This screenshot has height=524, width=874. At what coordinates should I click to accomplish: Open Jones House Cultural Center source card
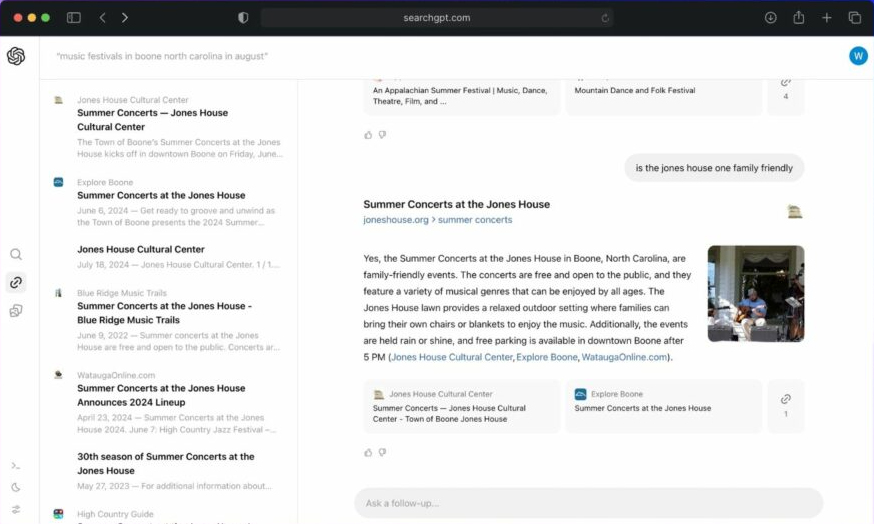point(462,406)
